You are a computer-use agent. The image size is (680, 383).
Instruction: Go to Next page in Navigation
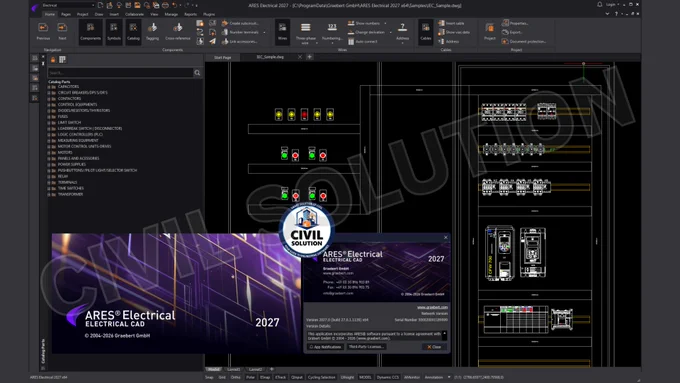coord(62,32)
